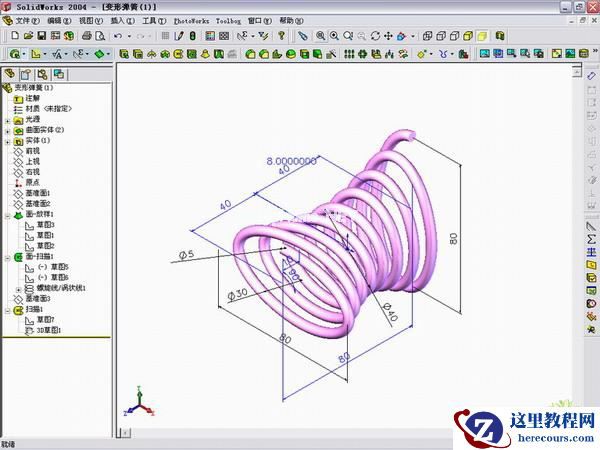Expand the 实体(1) folder

[7, 142]
